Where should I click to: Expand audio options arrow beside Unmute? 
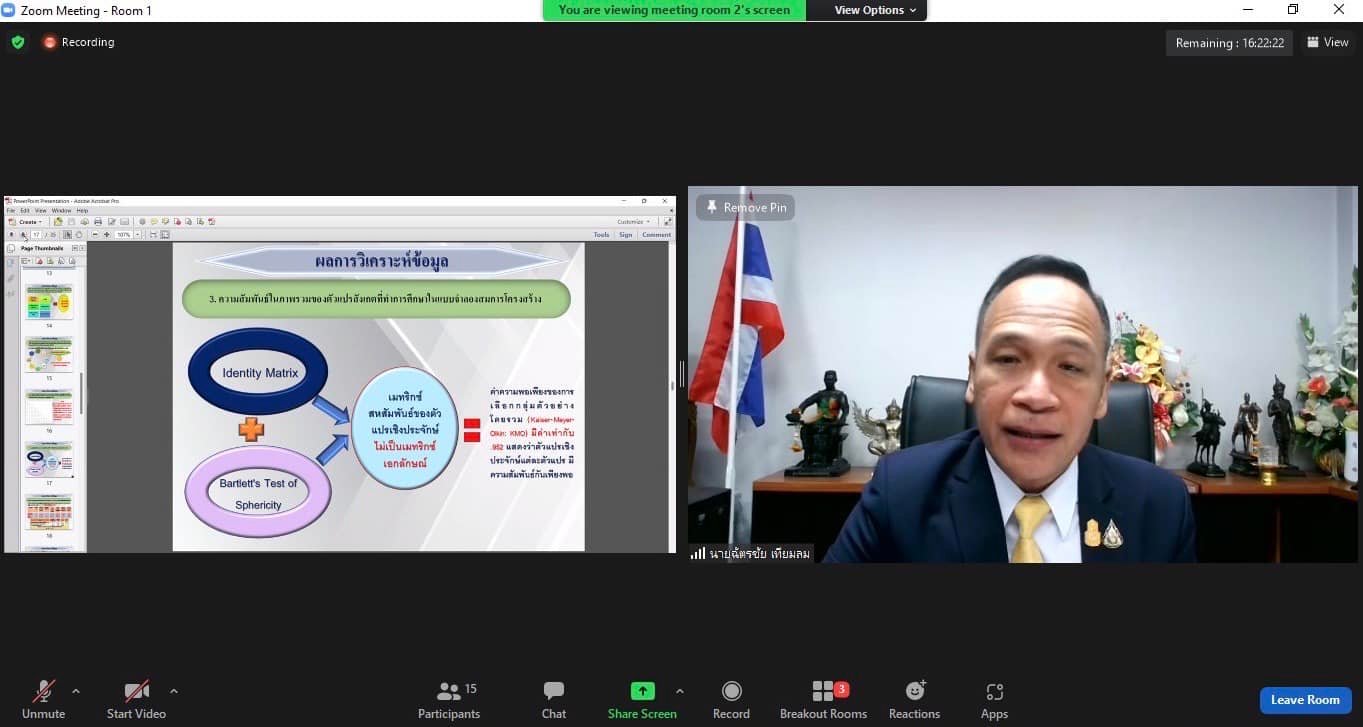pos(76,691)
